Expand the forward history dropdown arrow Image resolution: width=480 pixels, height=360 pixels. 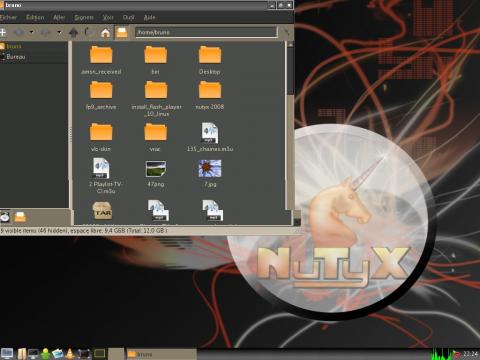[x=59, y=32]
